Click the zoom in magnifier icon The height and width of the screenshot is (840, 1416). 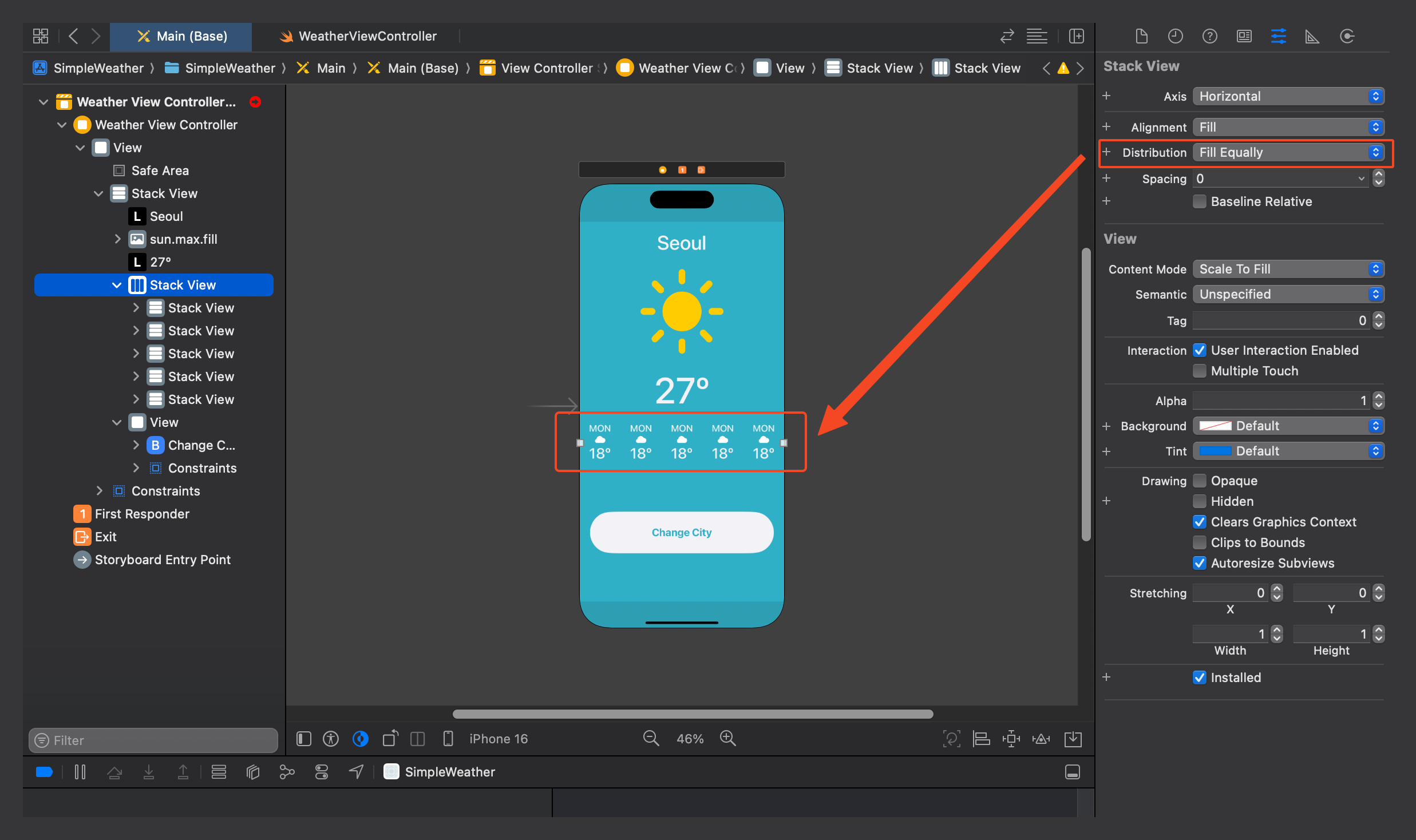(x=727, y=738)
